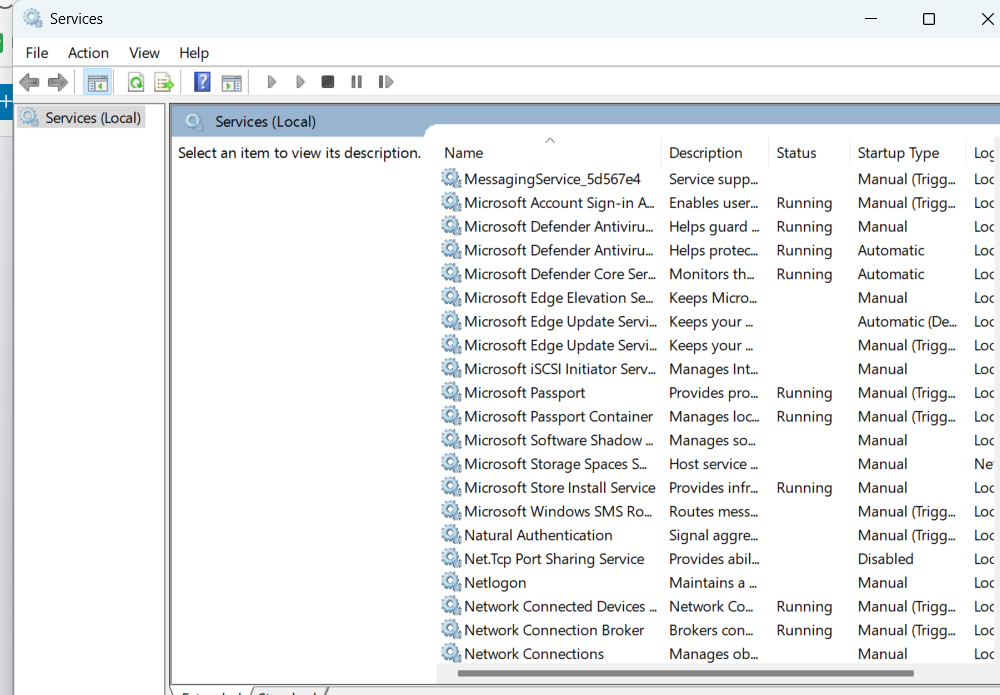Open the File menu

pyautogui.click(x=37, y=53)
